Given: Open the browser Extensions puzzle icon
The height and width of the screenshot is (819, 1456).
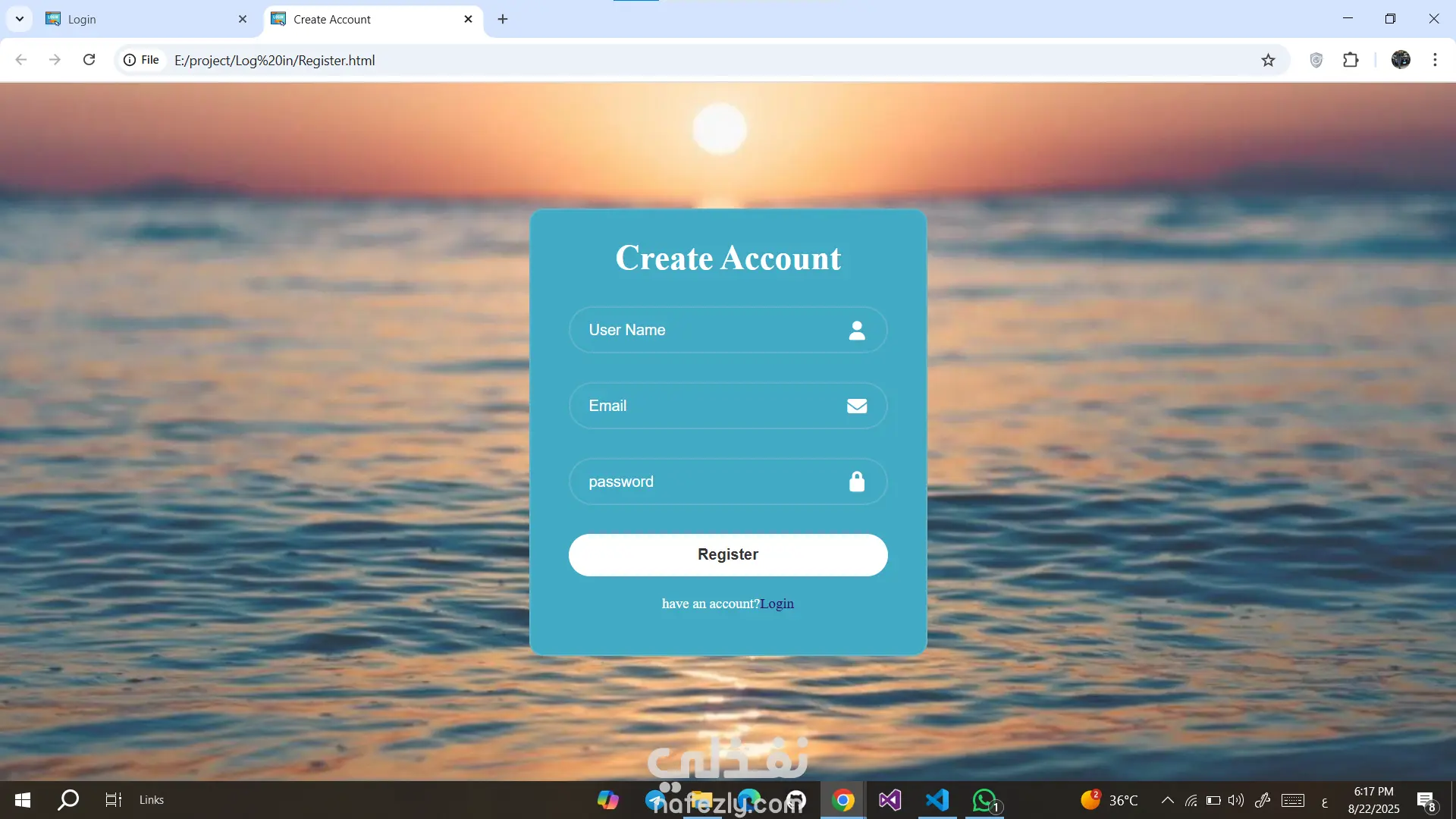Looking at the screenshot, I should (1351, 60).
